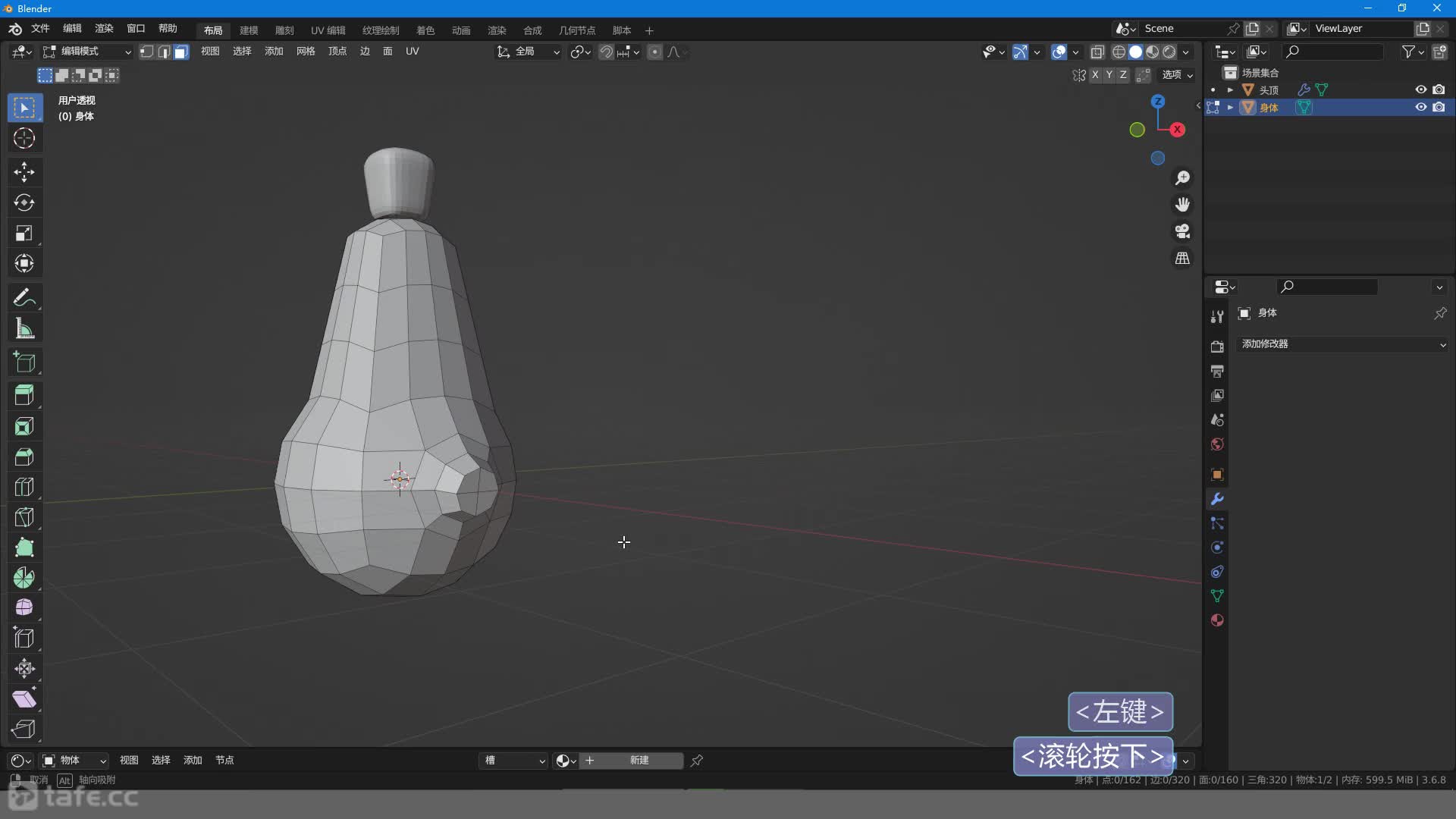Open the 槽 material slot dropdown

[514, 761]
